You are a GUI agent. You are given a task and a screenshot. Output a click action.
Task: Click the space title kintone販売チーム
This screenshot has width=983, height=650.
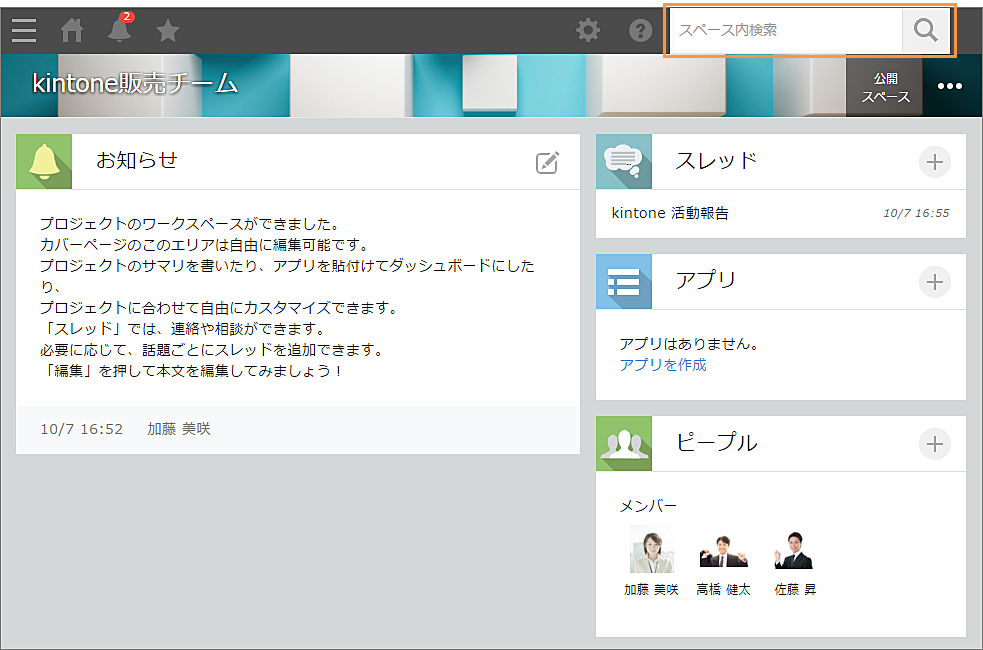pos(135,83)
